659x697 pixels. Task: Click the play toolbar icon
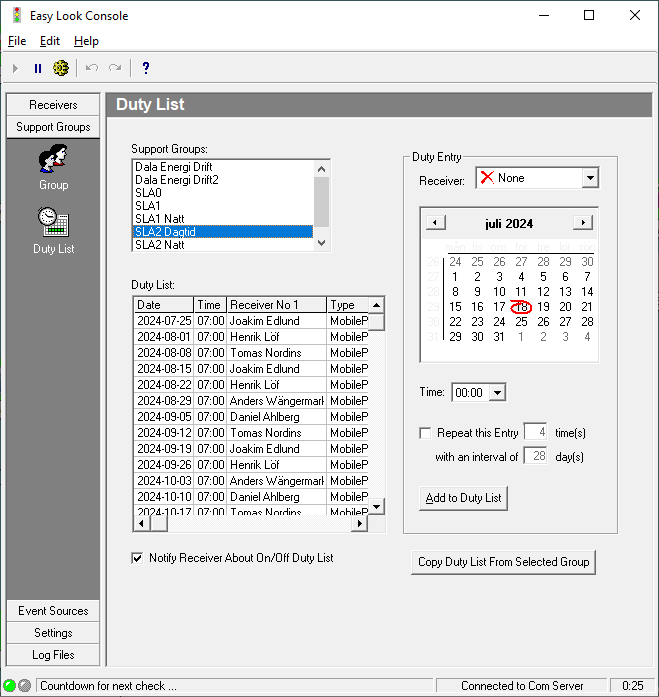(x=16, y=68)
